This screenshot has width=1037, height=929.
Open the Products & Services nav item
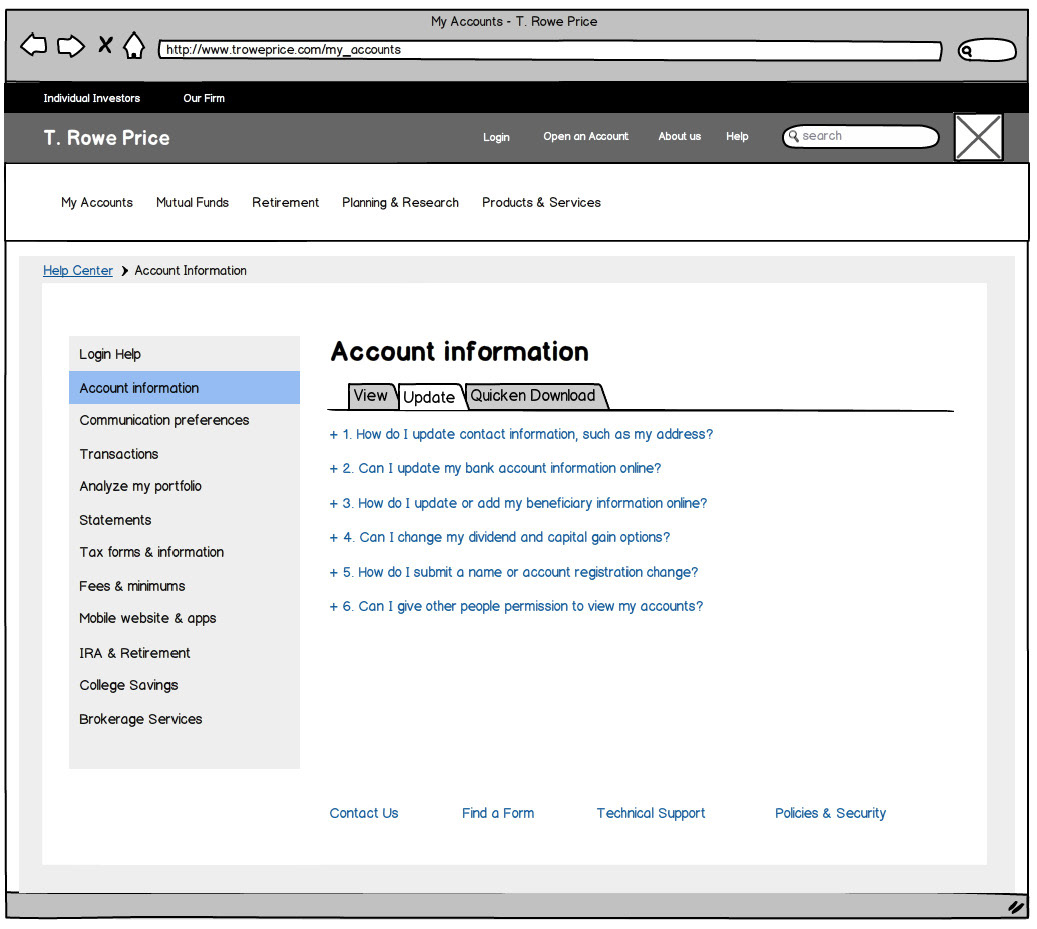click(541, 202)
